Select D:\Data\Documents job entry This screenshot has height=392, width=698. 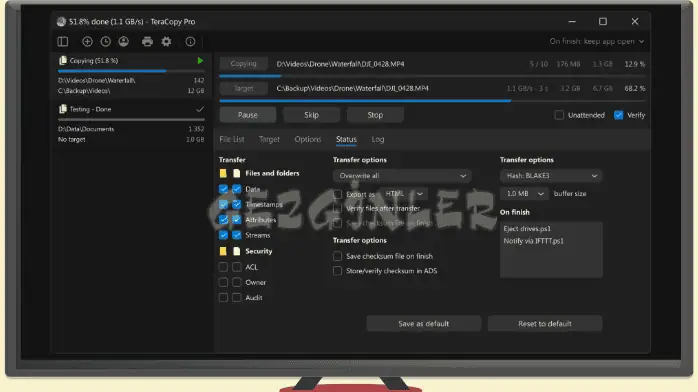(x=86, y=129)
